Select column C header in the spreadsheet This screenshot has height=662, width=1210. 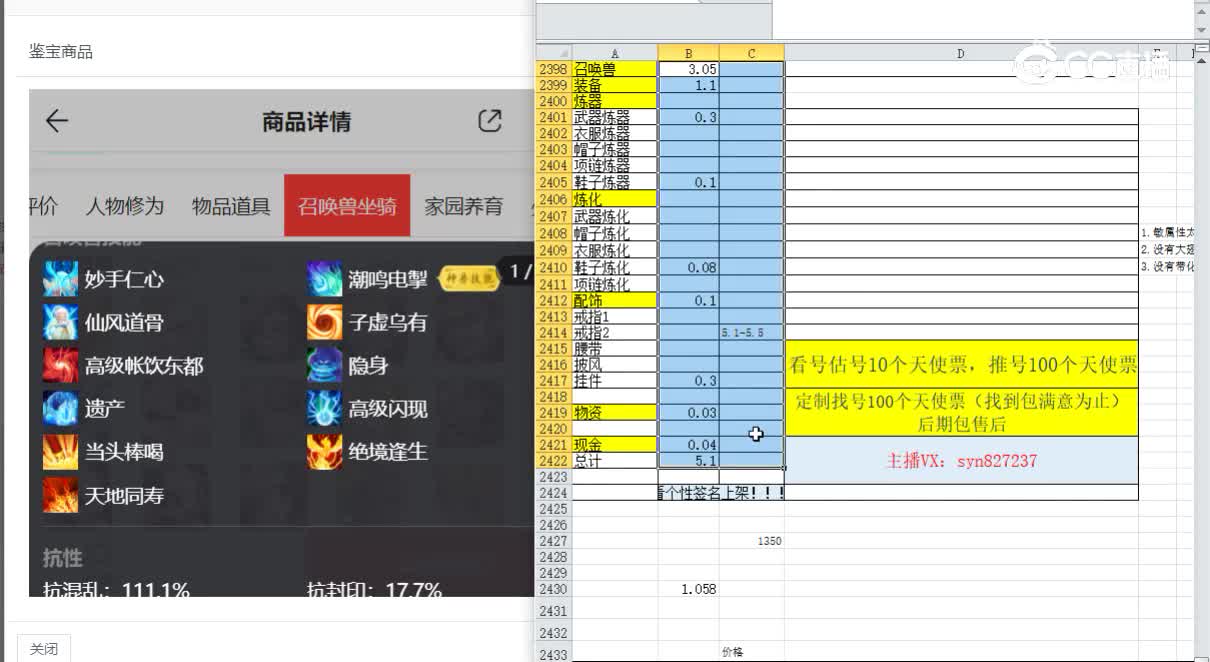tap(751, 53)
